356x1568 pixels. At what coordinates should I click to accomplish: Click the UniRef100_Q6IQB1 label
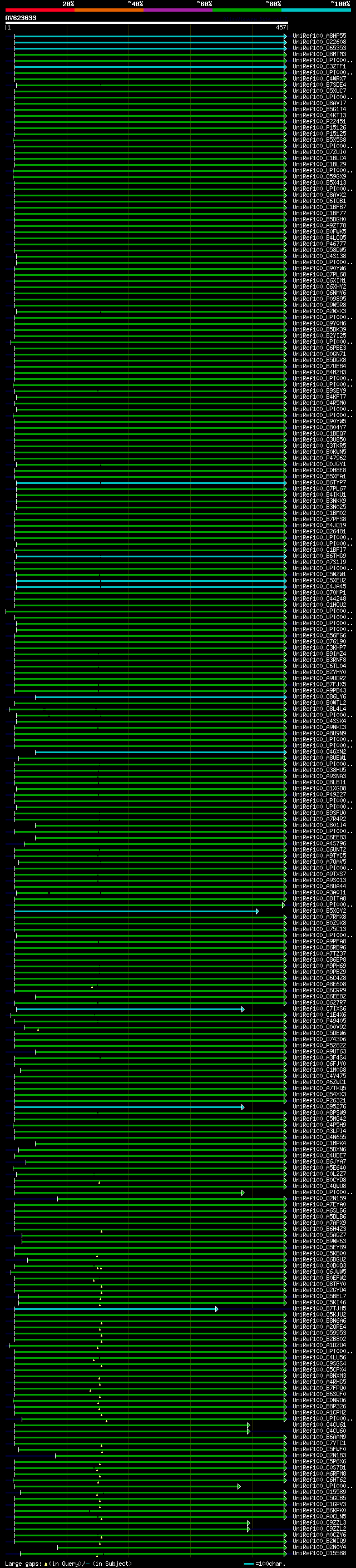click(x=319, y=201)
